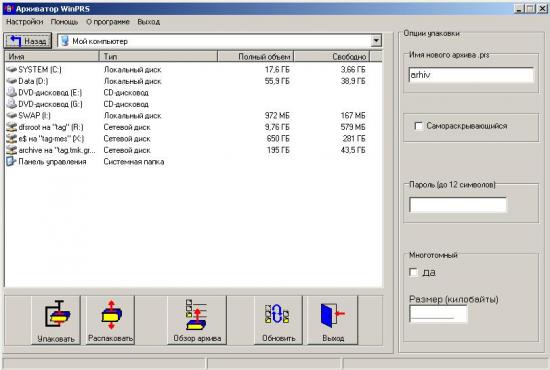Sort by the Полный объем column header
The image size is (550, 370).
(256, 56)
